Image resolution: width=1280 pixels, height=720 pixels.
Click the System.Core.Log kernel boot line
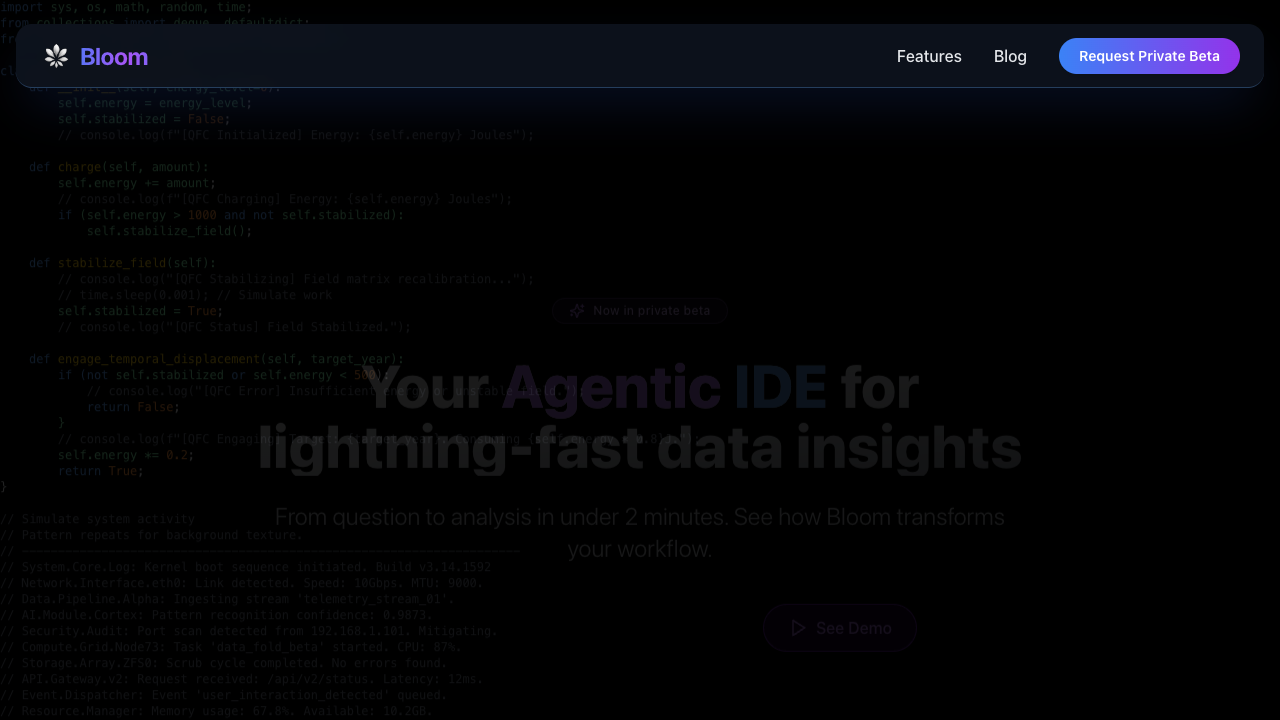click(246, 567)
